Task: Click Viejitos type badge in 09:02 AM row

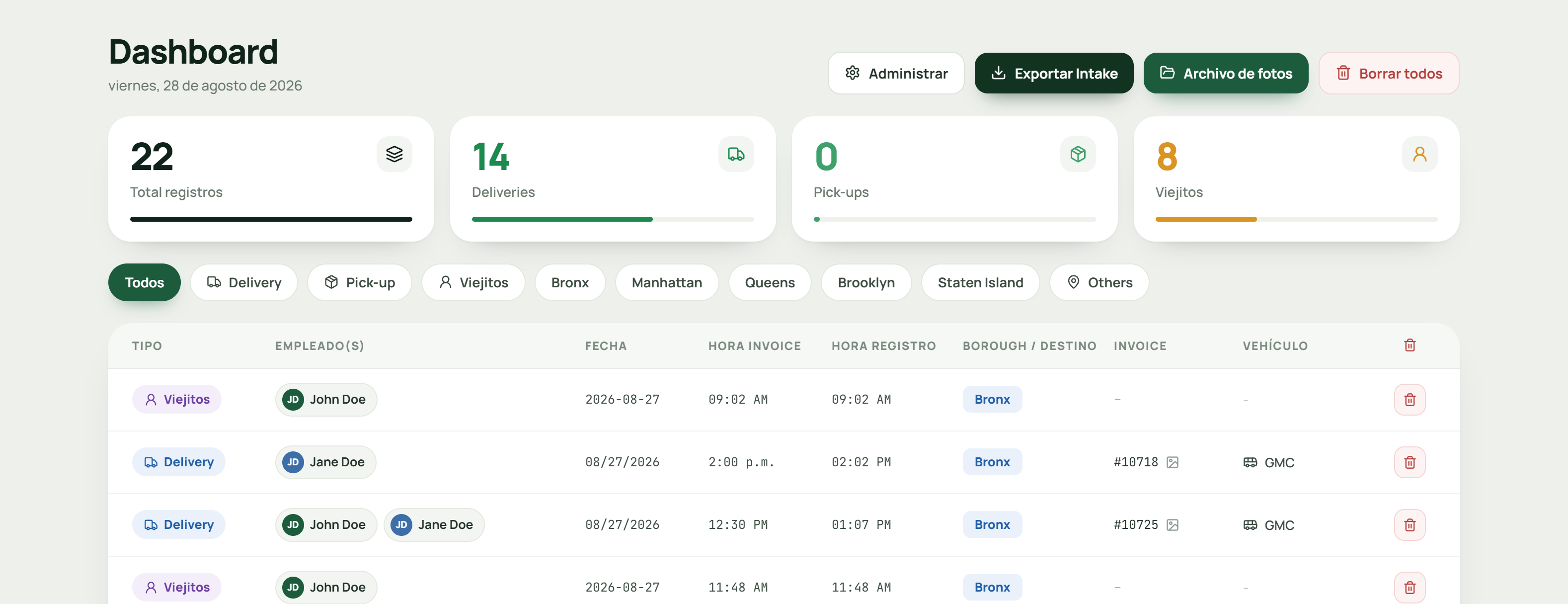Action: tap(176, 399)
